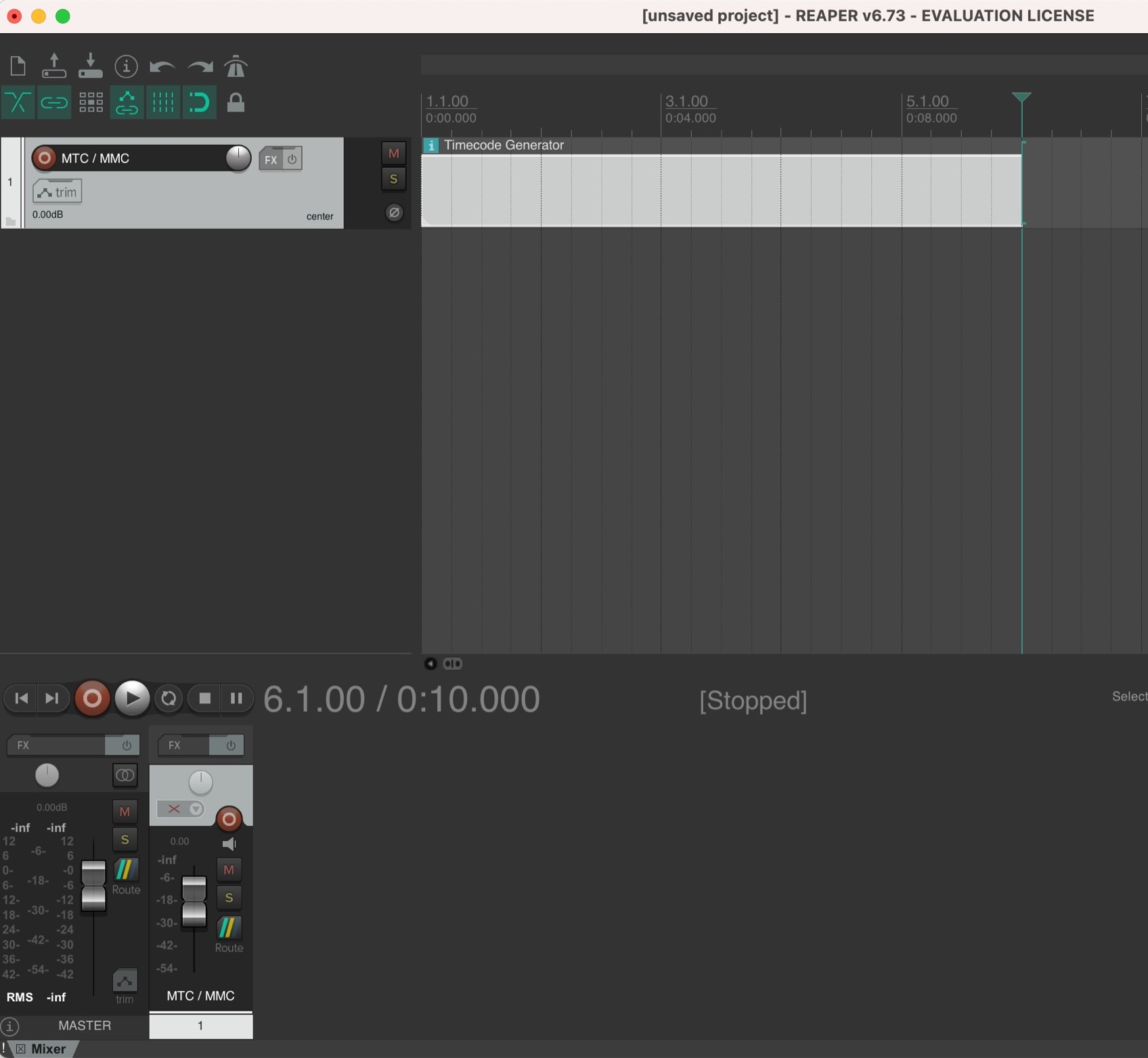This screenshot has width=1148, height=1058.
Task: Adjust MTC / MMC track volume knob
Action: (238, 158)
